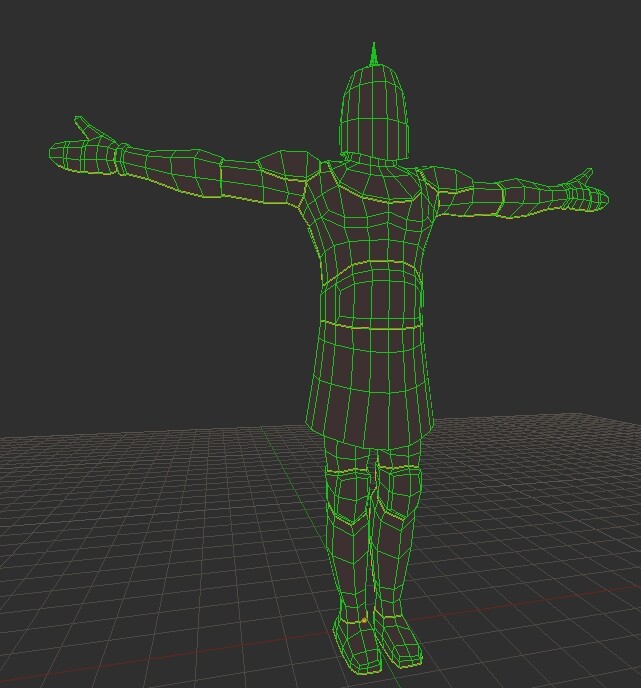
Task: Select the orange vertex point near ankle
Action: [x=364, y=620]
